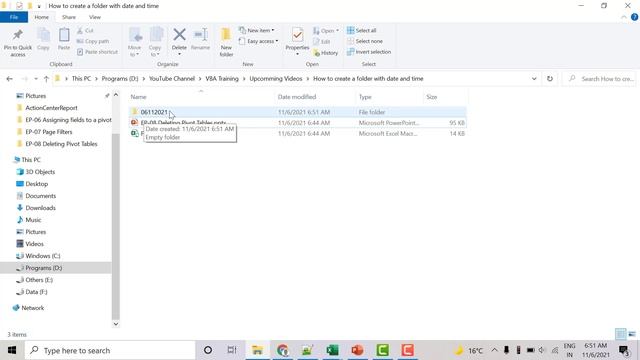Click VBA Training breadcrumb
The width and height of the screenshot is (640, 360).
point(222,79)
